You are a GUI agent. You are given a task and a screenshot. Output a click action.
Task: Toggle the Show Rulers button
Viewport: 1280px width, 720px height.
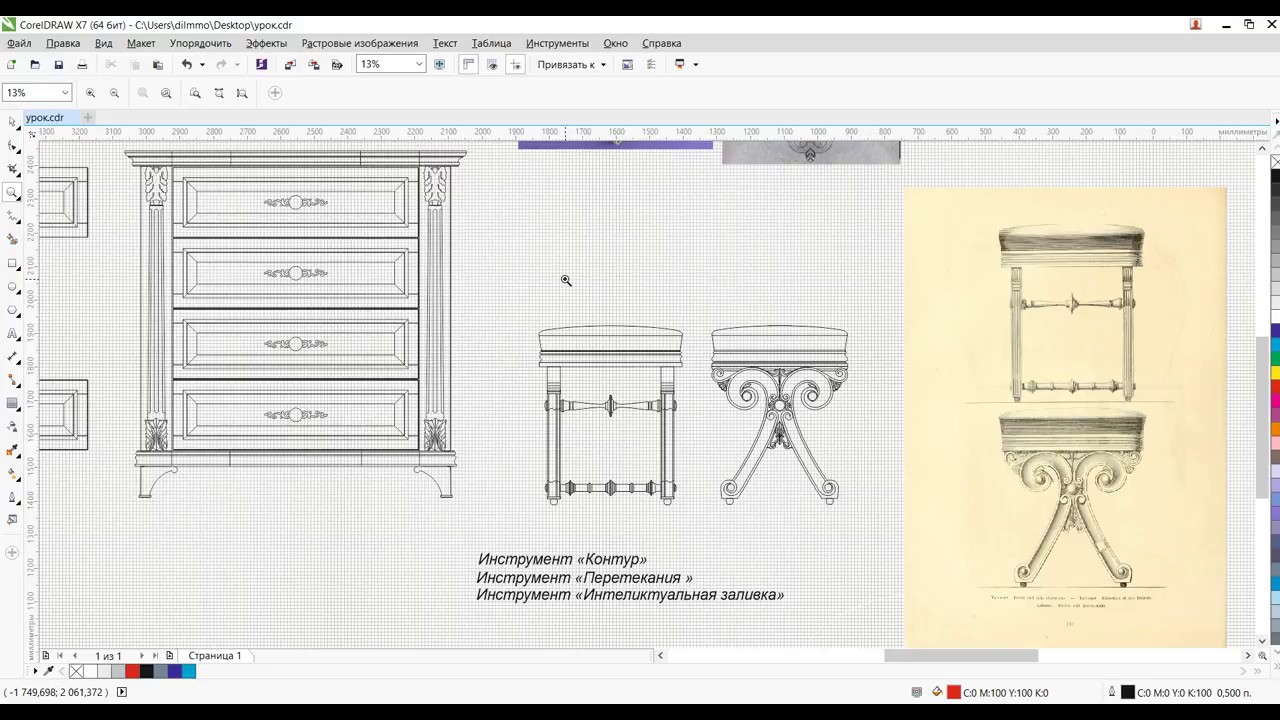pos(468,64)
